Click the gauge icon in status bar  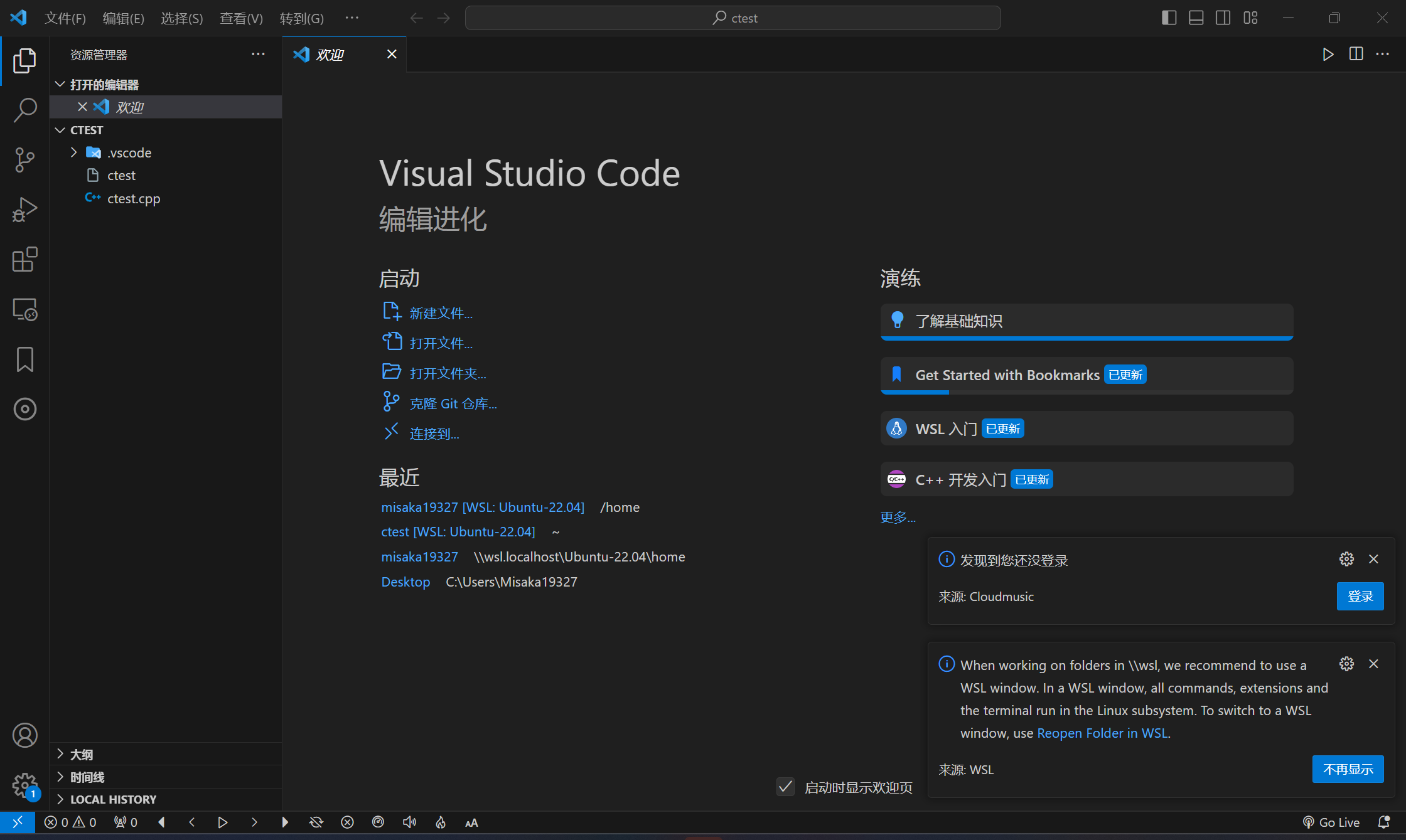[x=378, y=822]
